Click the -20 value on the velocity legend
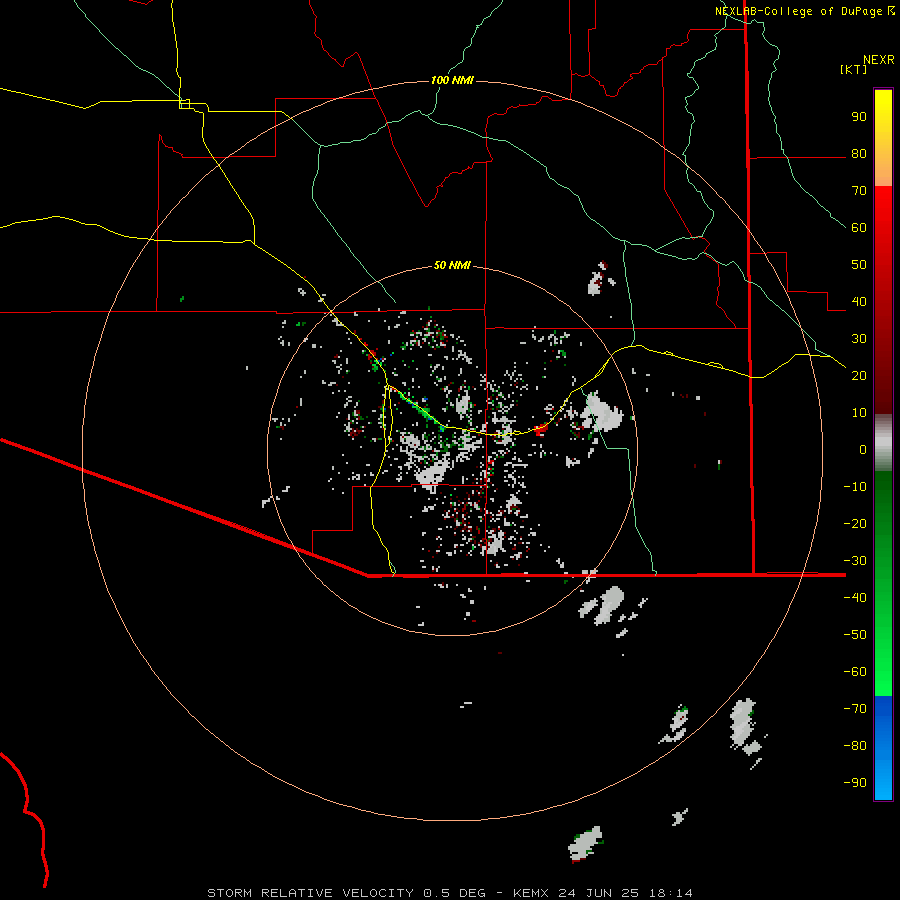The width and height of the screenshot is (900, 900). coord(855,523)
